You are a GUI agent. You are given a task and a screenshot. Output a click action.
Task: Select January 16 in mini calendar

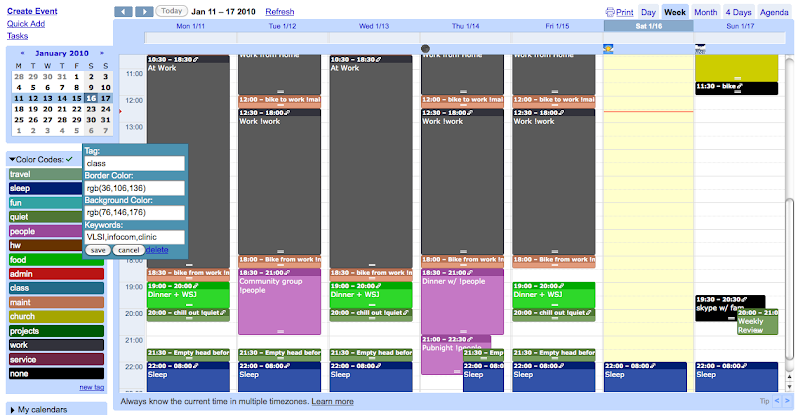[x=91, y=98]
